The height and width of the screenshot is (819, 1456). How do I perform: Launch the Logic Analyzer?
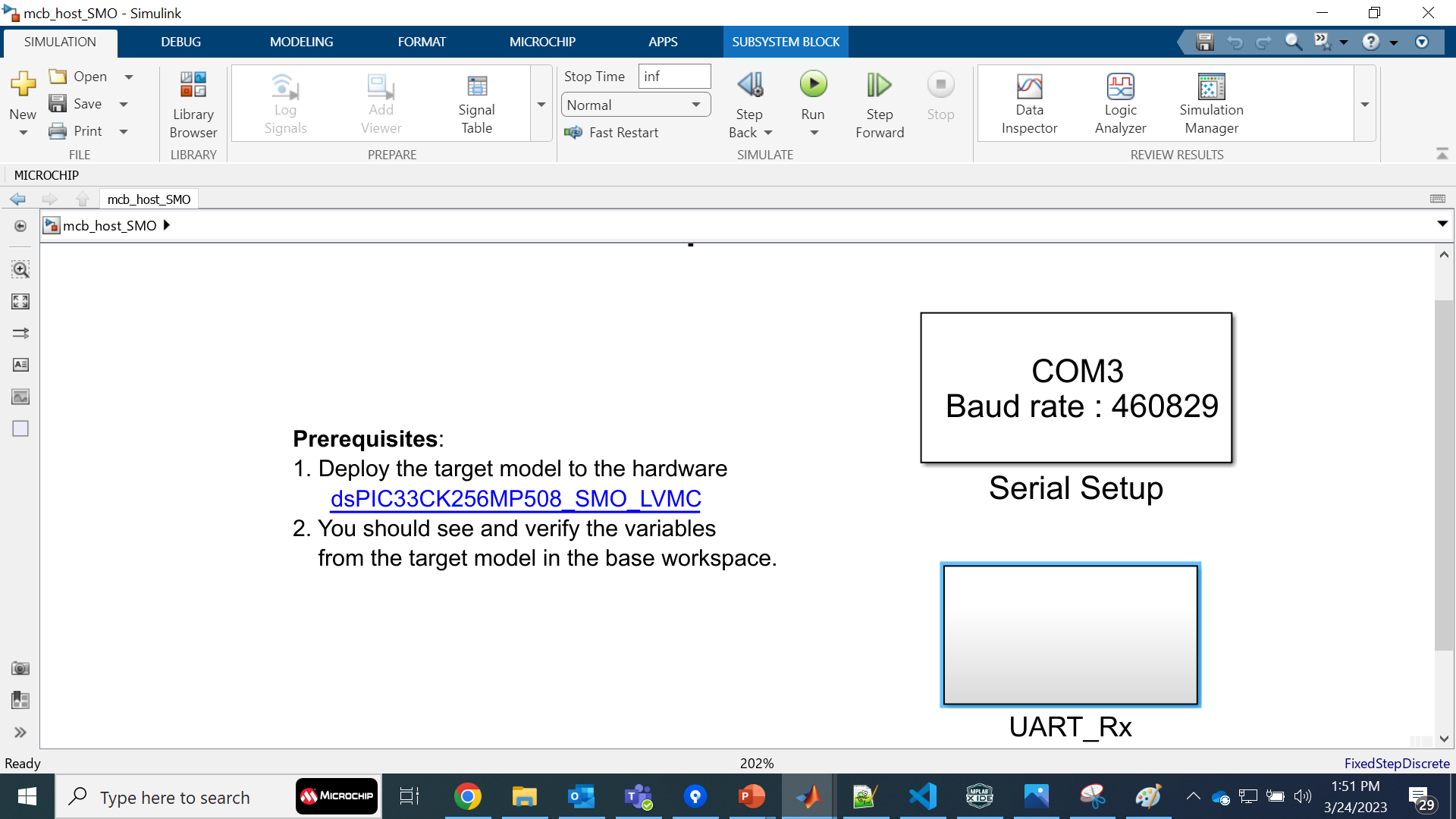coord(1120,104)
